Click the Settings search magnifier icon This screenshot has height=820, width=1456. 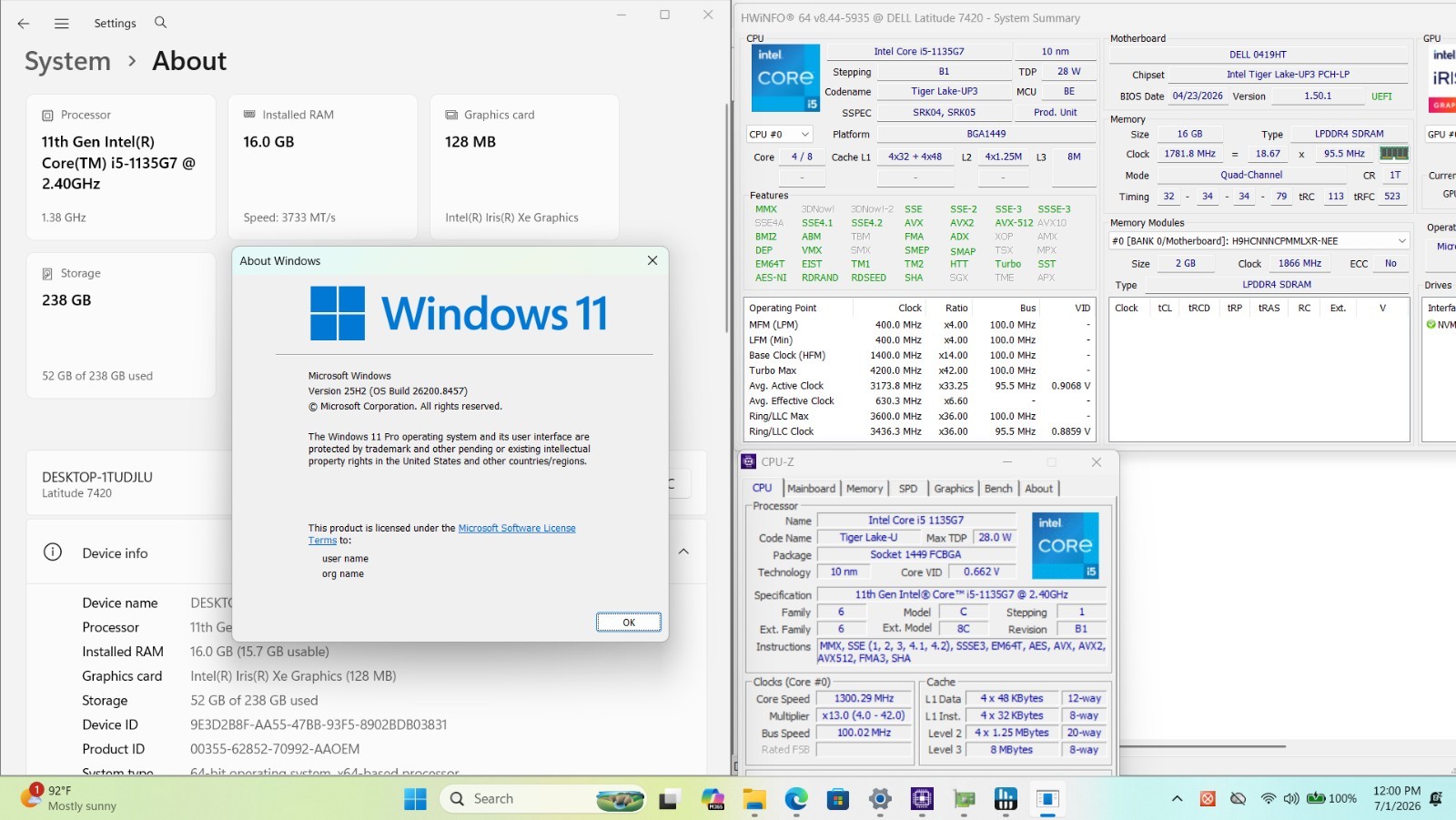coord(160,23)
